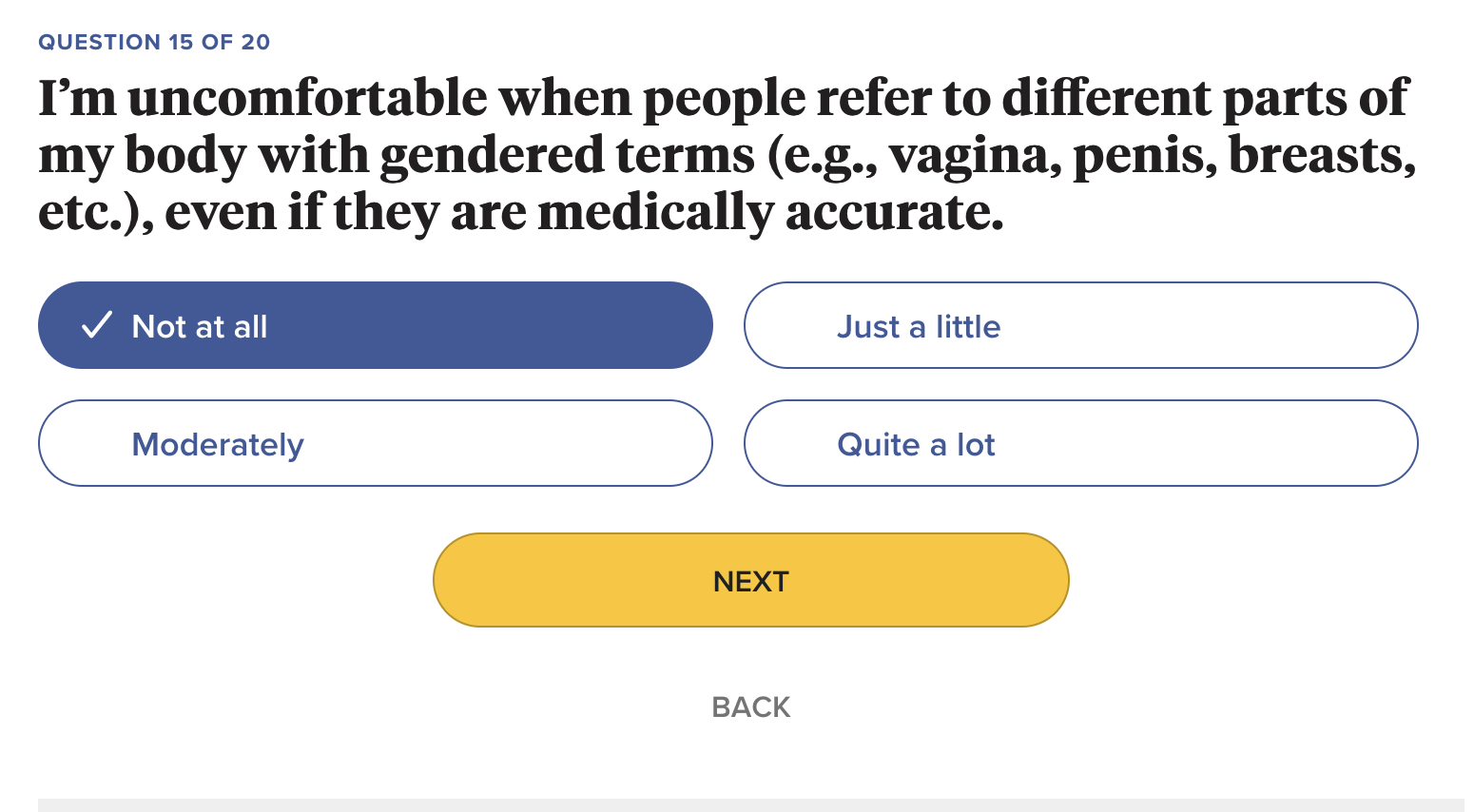The image size is (1474, 812).
Task: Advance to question 16 with NEXT
Action: click(x=750, y=580)
